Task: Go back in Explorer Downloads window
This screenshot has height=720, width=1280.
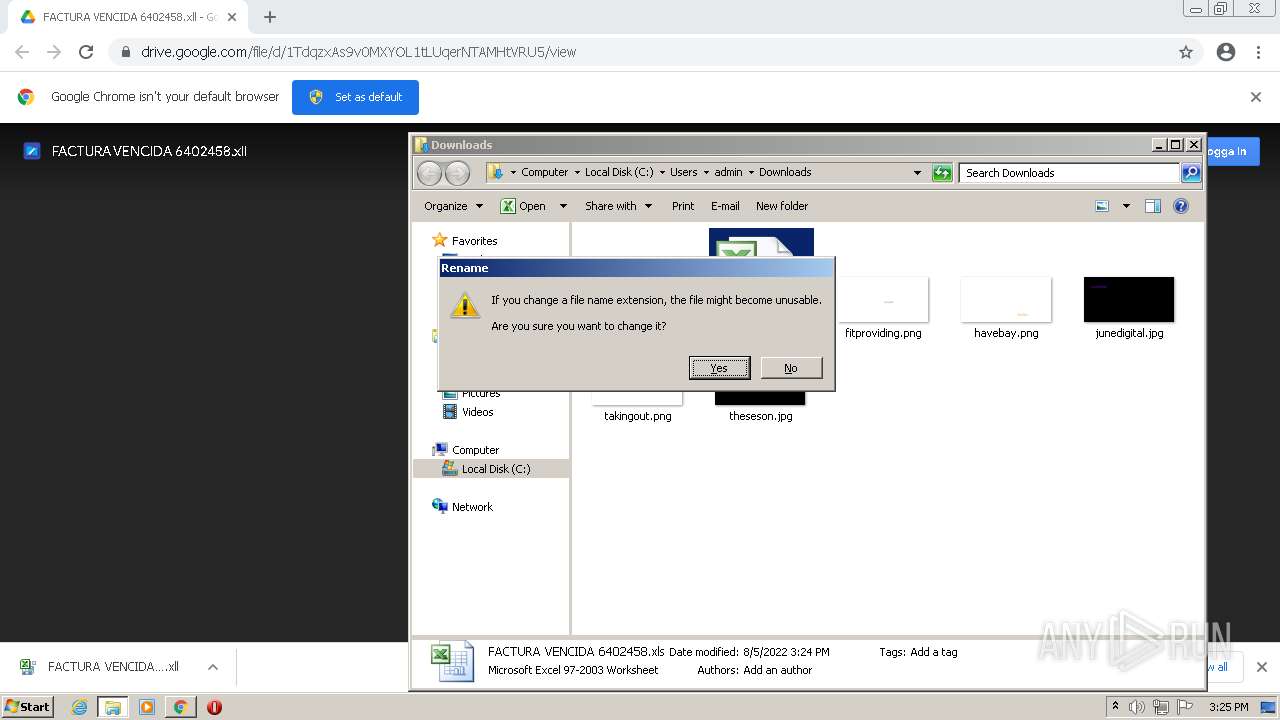Action: pos(430,173)
